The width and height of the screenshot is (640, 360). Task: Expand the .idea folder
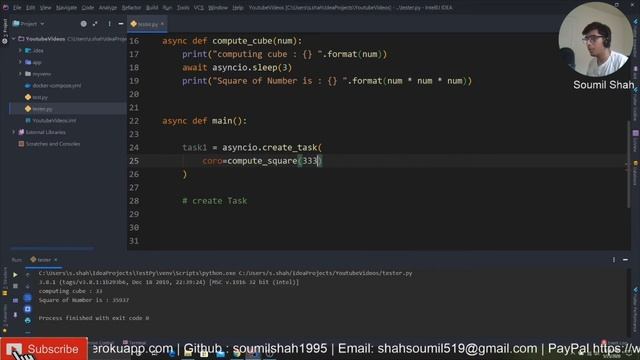20,51
